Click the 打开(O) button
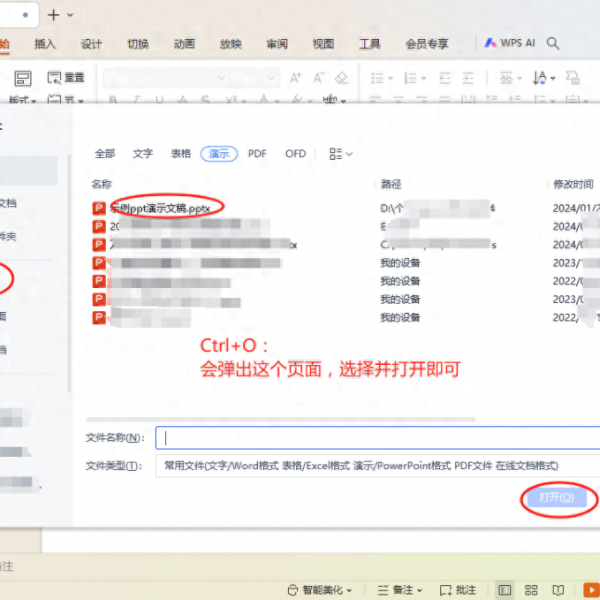 coord(556,497)
